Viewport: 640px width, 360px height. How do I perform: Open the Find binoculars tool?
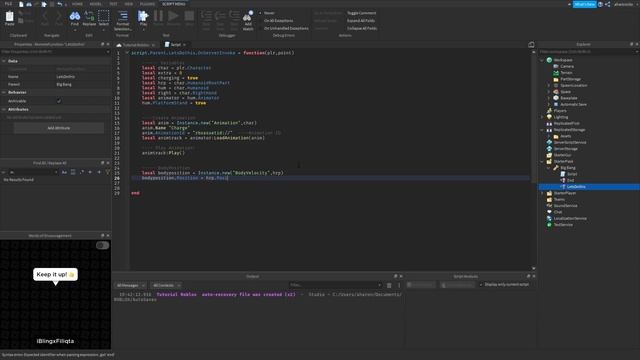click(75, 19)
